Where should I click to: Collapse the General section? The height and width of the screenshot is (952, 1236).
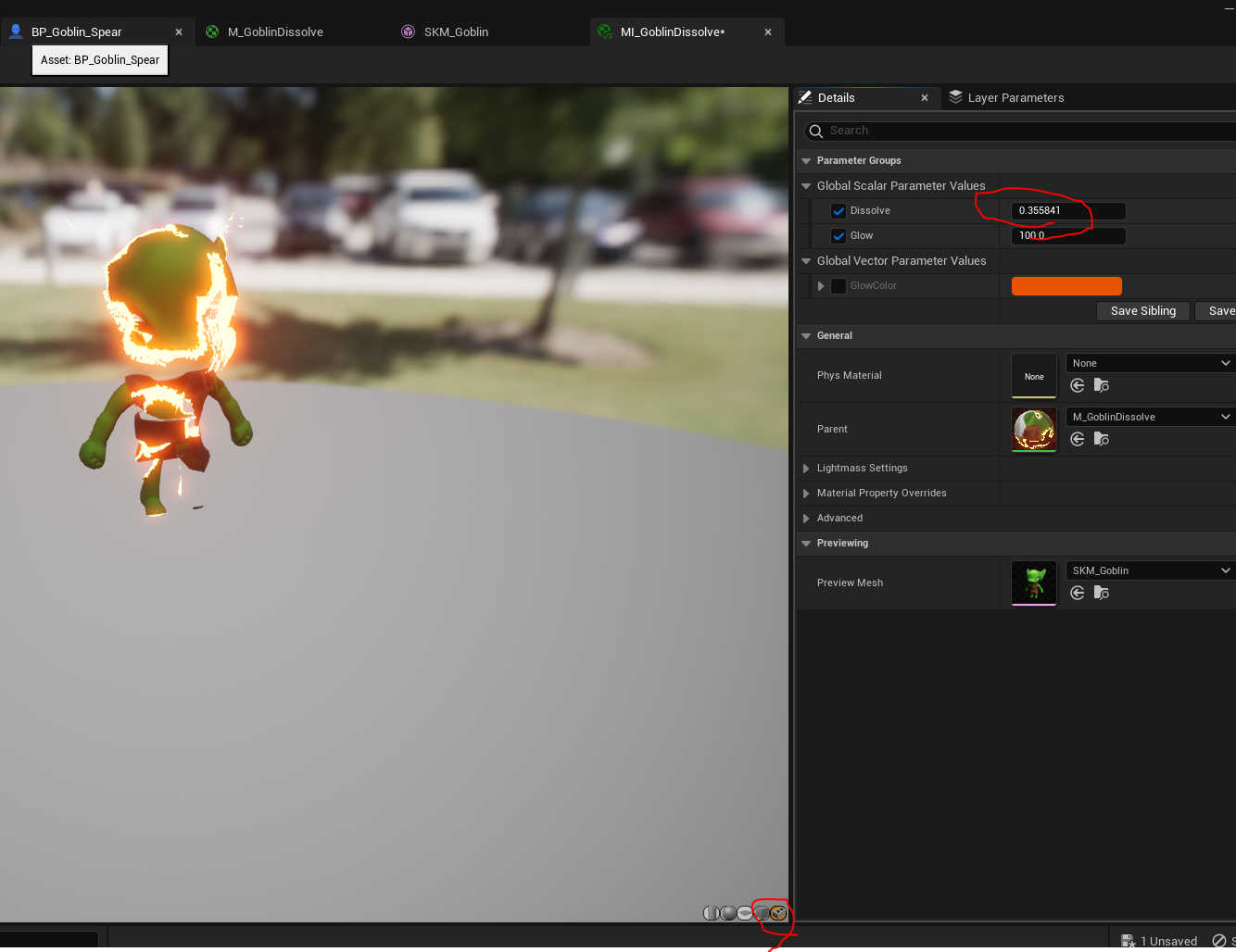806,336
